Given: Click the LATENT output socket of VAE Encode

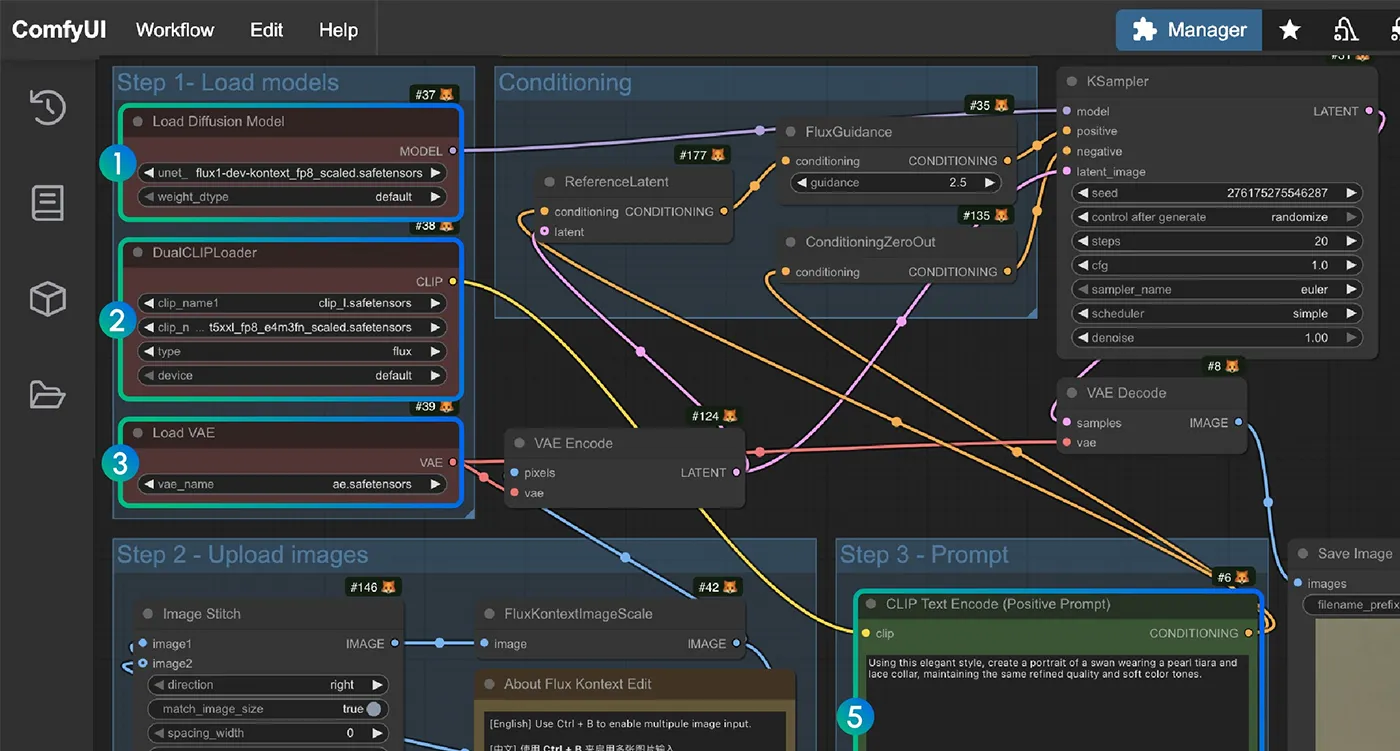Looking at the screenshot, I should tap(737, 472).
